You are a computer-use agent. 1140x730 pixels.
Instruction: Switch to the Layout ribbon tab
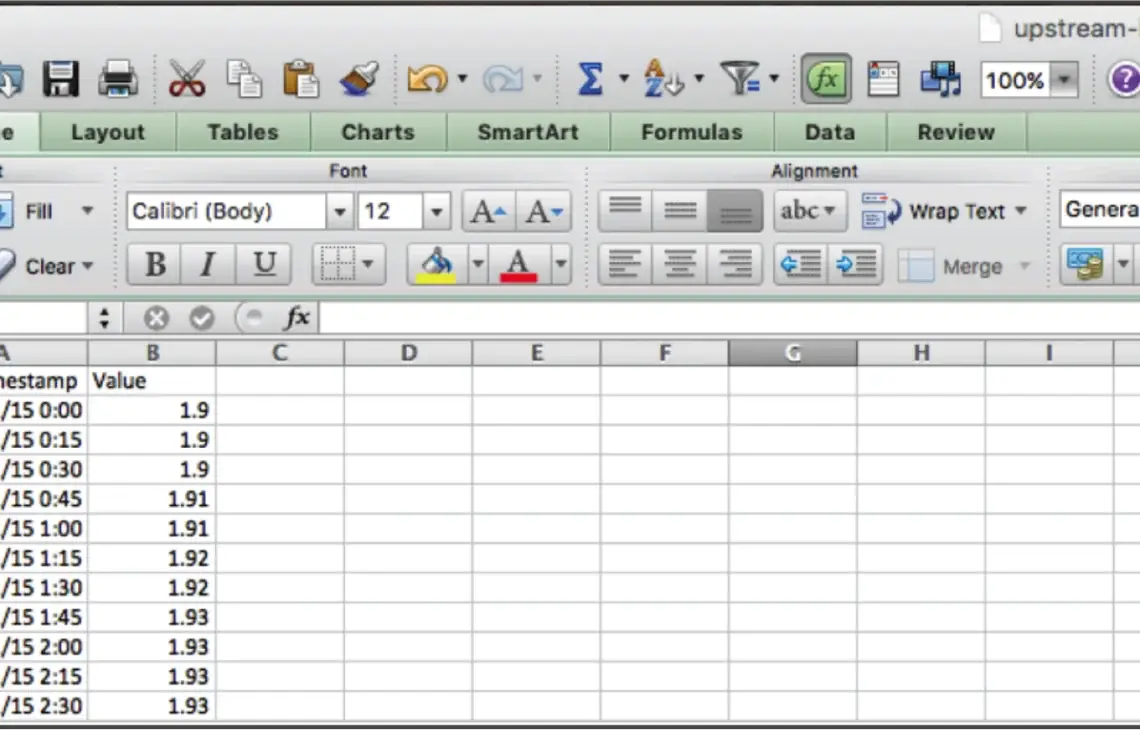(x=108, y=132)
